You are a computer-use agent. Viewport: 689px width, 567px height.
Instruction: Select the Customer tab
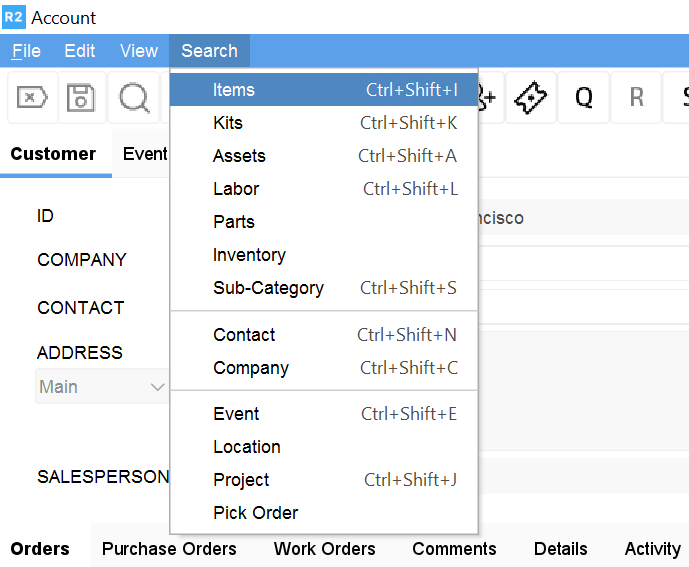(x=53, y=154)
